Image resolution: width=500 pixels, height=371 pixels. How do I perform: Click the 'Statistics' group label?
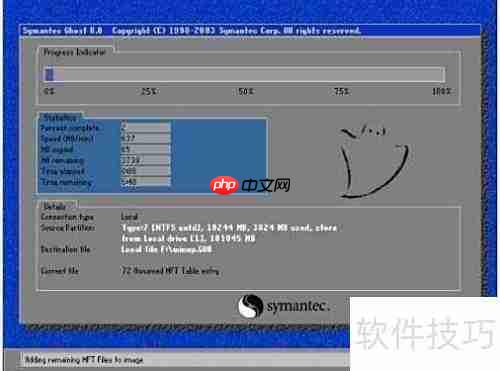click(60, 117)
